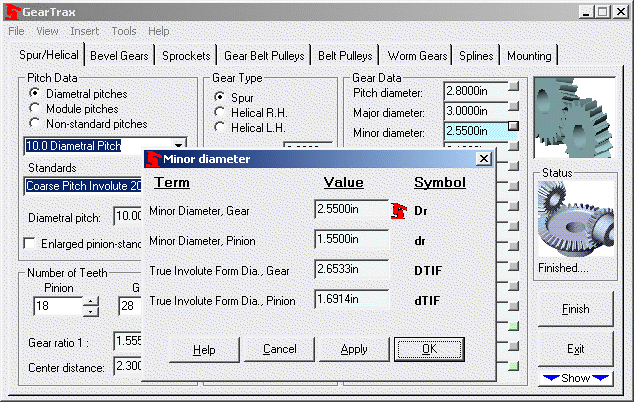
Task: Click the small button beside Minor diameter field
Action: pyautogui.click(x=514, y=126)
